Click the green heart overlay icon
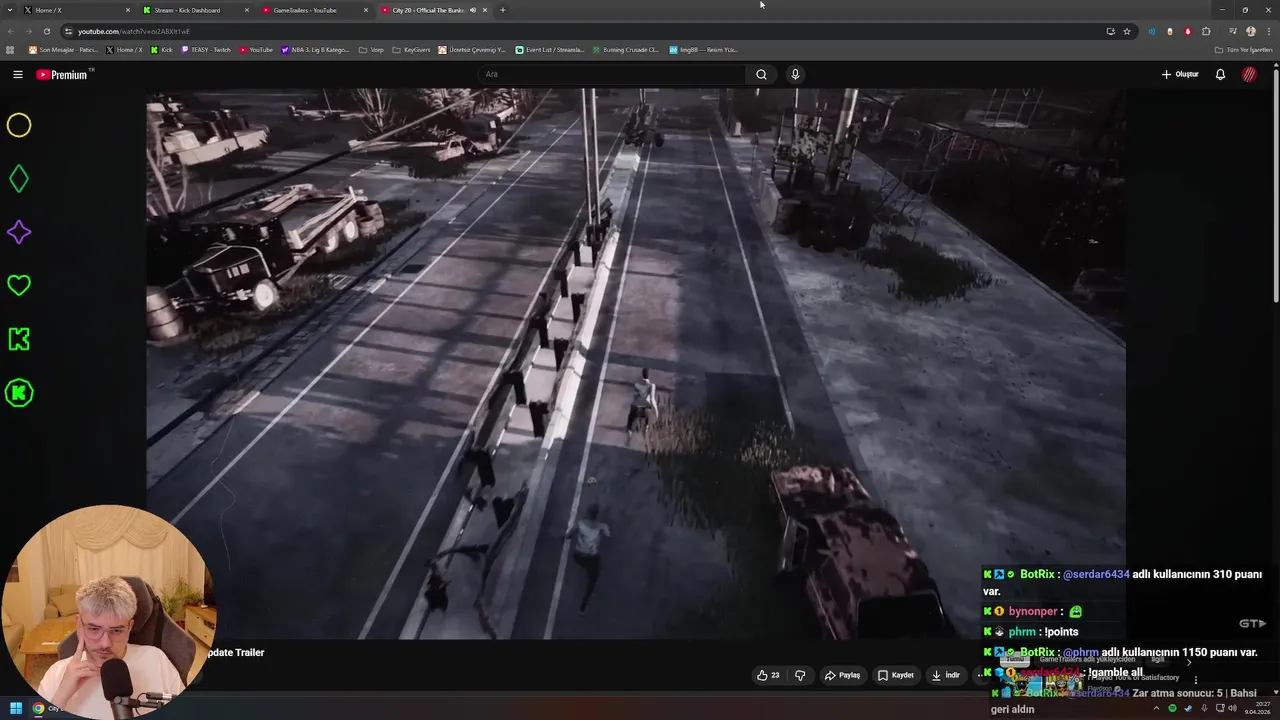Image resolution: width=1280 pixels, height=720 pixels. click(x=19, y=286)
